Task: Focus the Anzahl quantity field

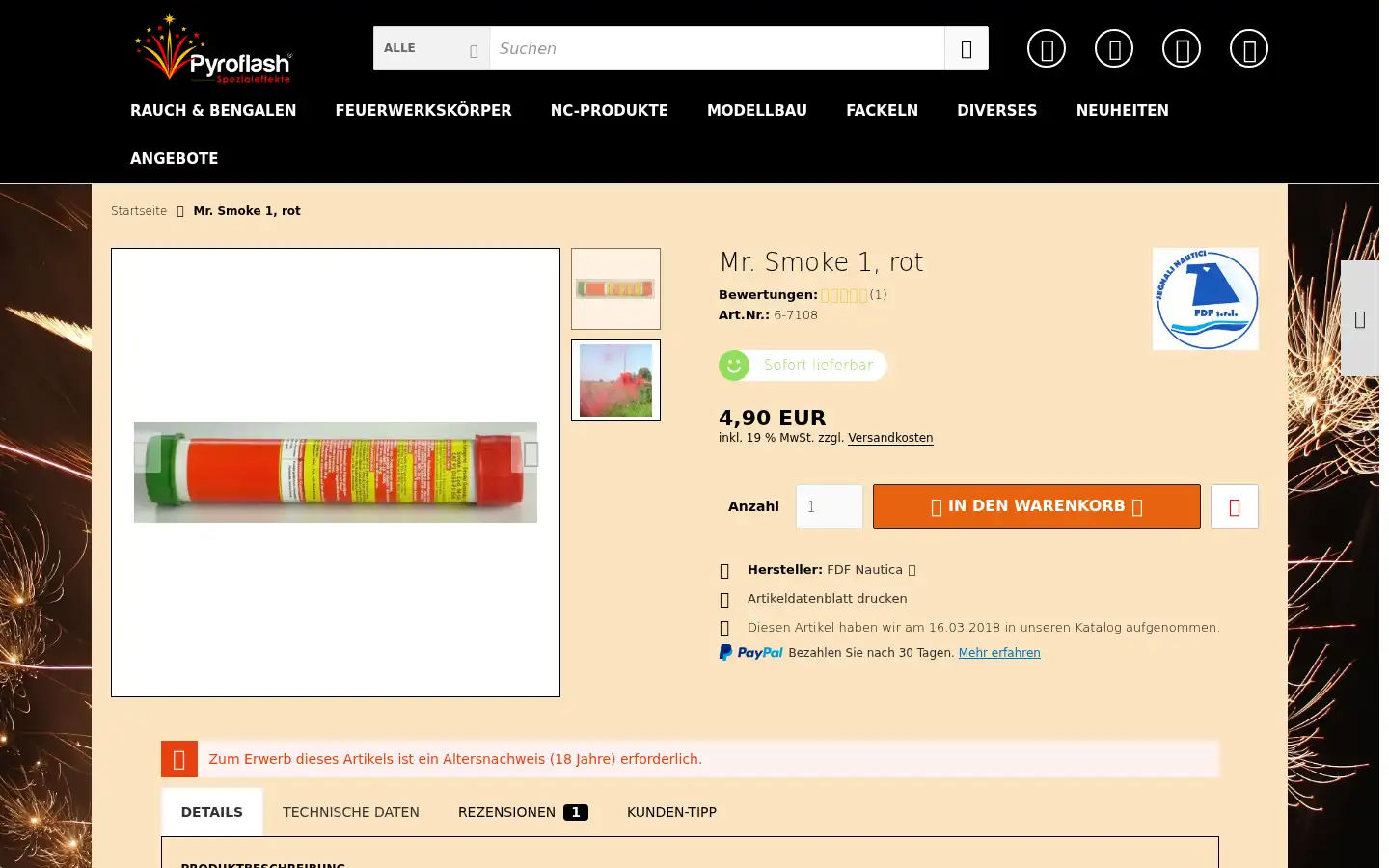Action: [830, 506]
